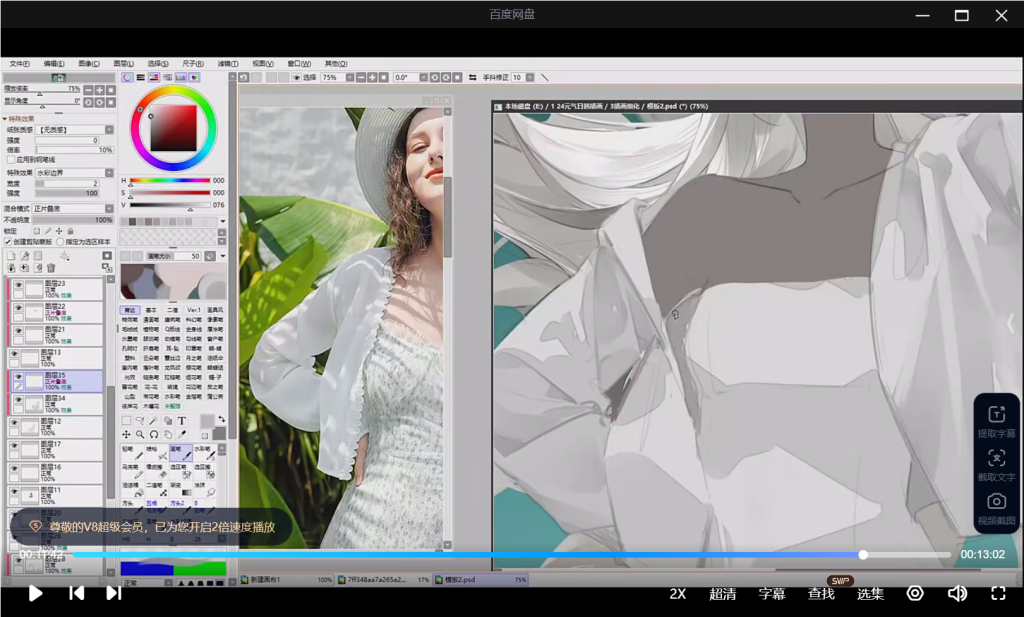Open the 图层 layer menu
The image size is (1024, 617).
tap(123, 64)
